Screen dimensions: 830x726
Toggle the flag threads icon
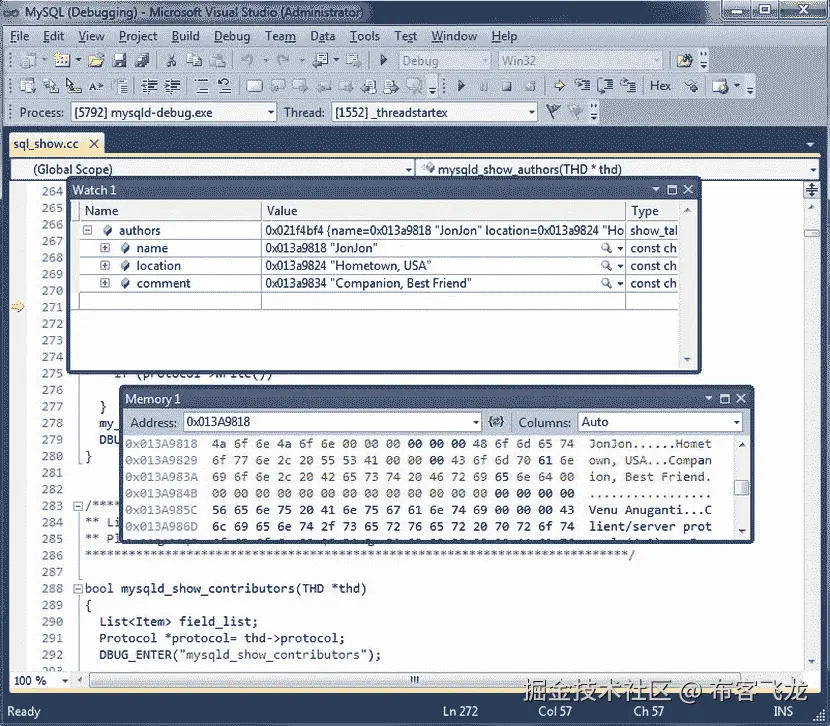tap(553, 112)
